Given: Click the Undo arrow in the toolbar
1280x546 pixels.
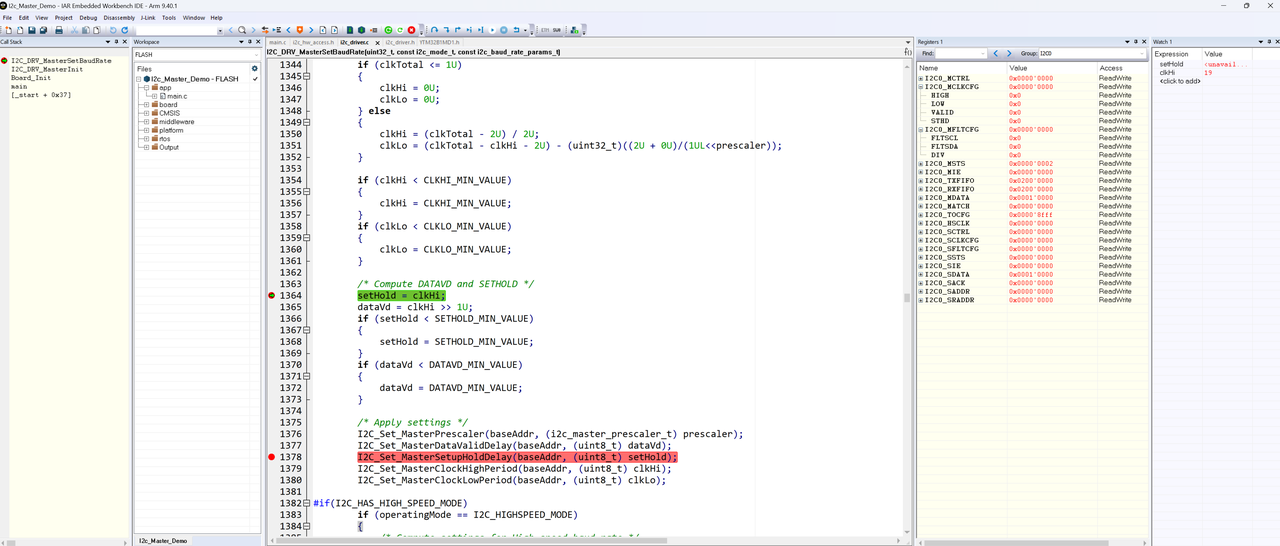Looking at the screenshot, I should [113, 30].
